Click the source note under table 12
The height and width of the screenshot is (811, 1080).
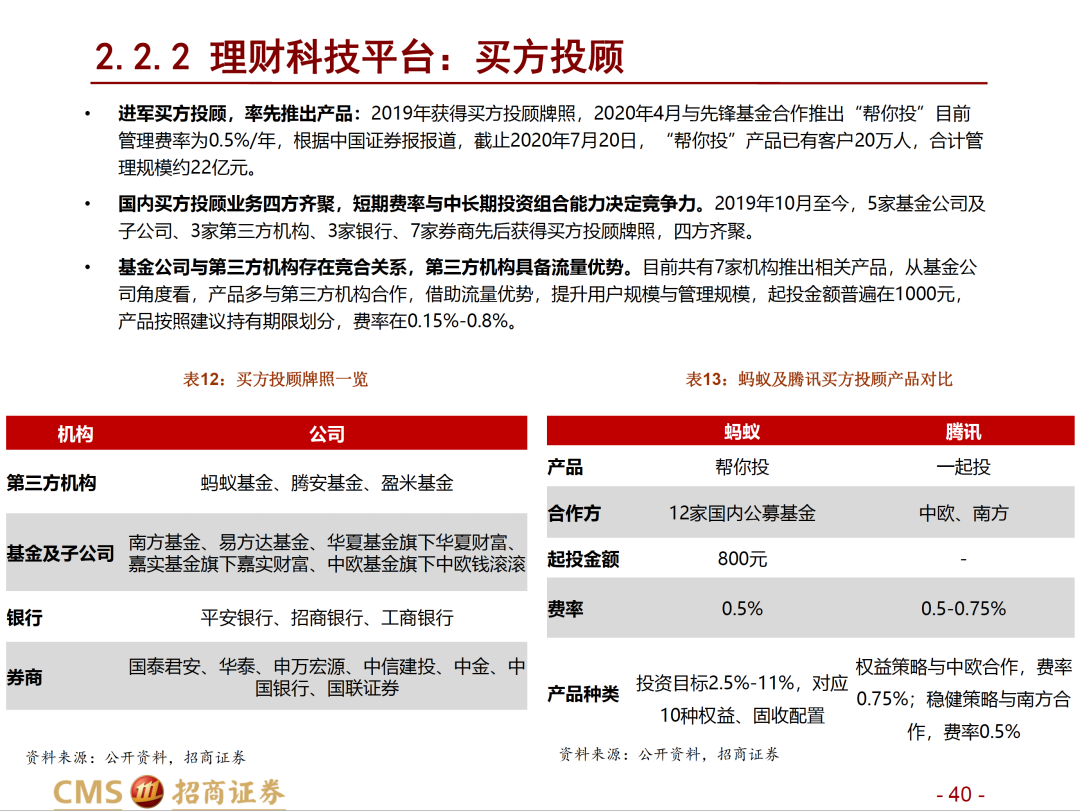[136, 758]
